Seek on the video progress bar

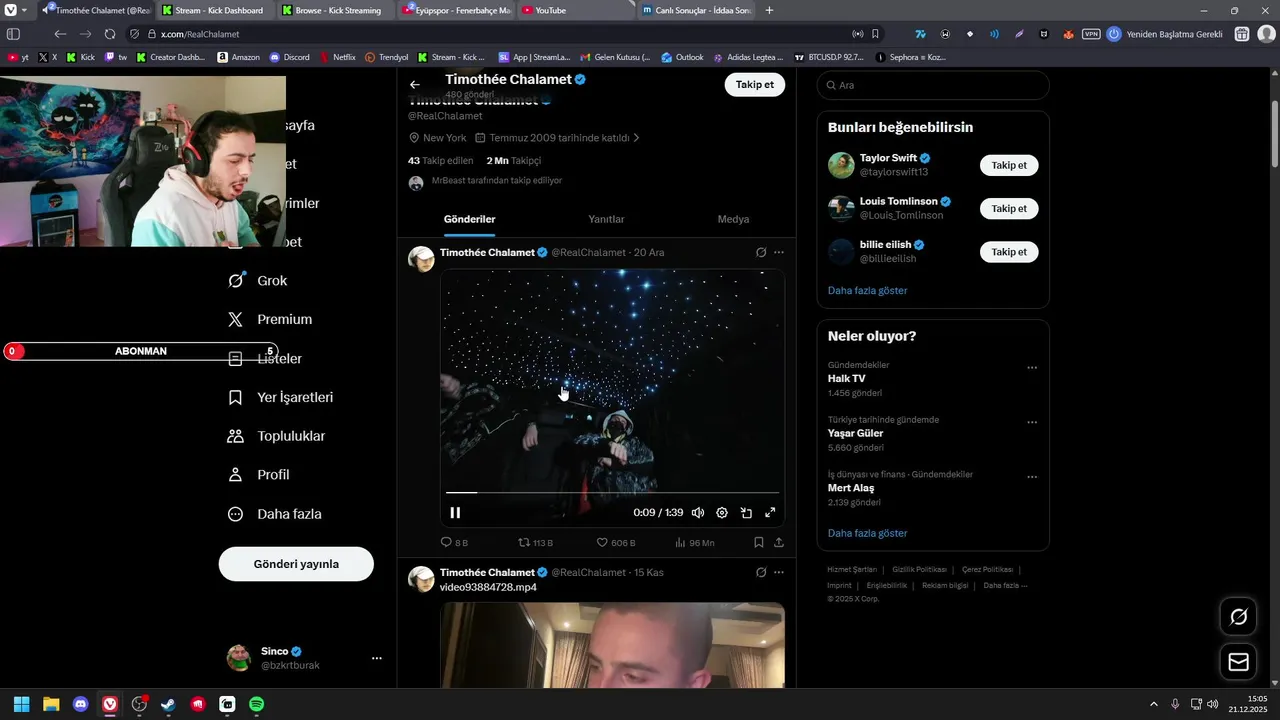pos(612,493)
